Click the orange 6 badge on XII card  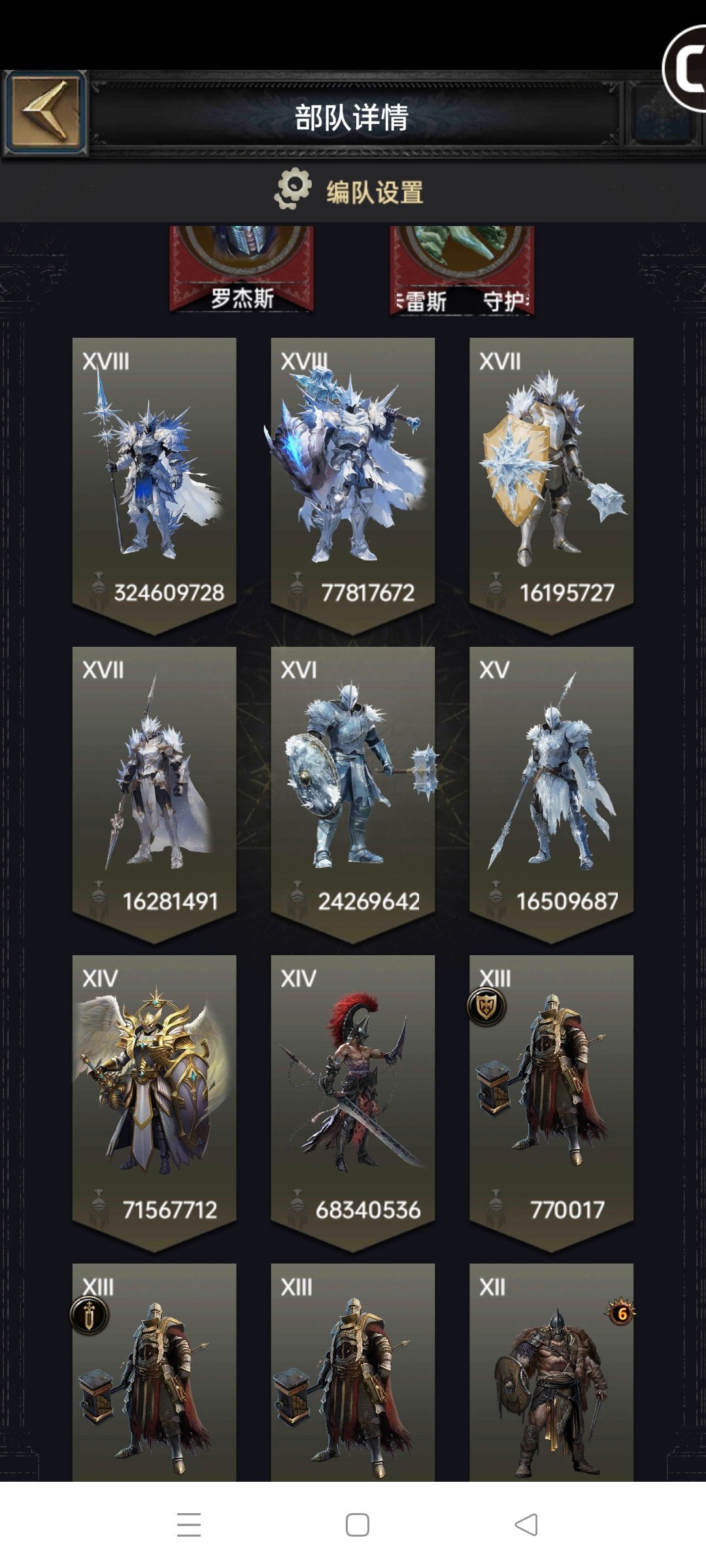tap(622, 1313)
